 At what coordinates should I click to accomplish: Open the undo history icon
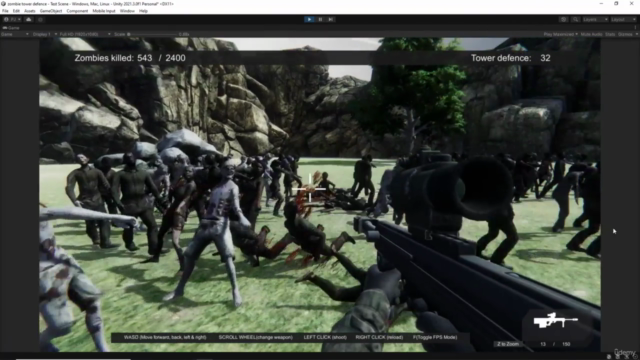[564, 19]
